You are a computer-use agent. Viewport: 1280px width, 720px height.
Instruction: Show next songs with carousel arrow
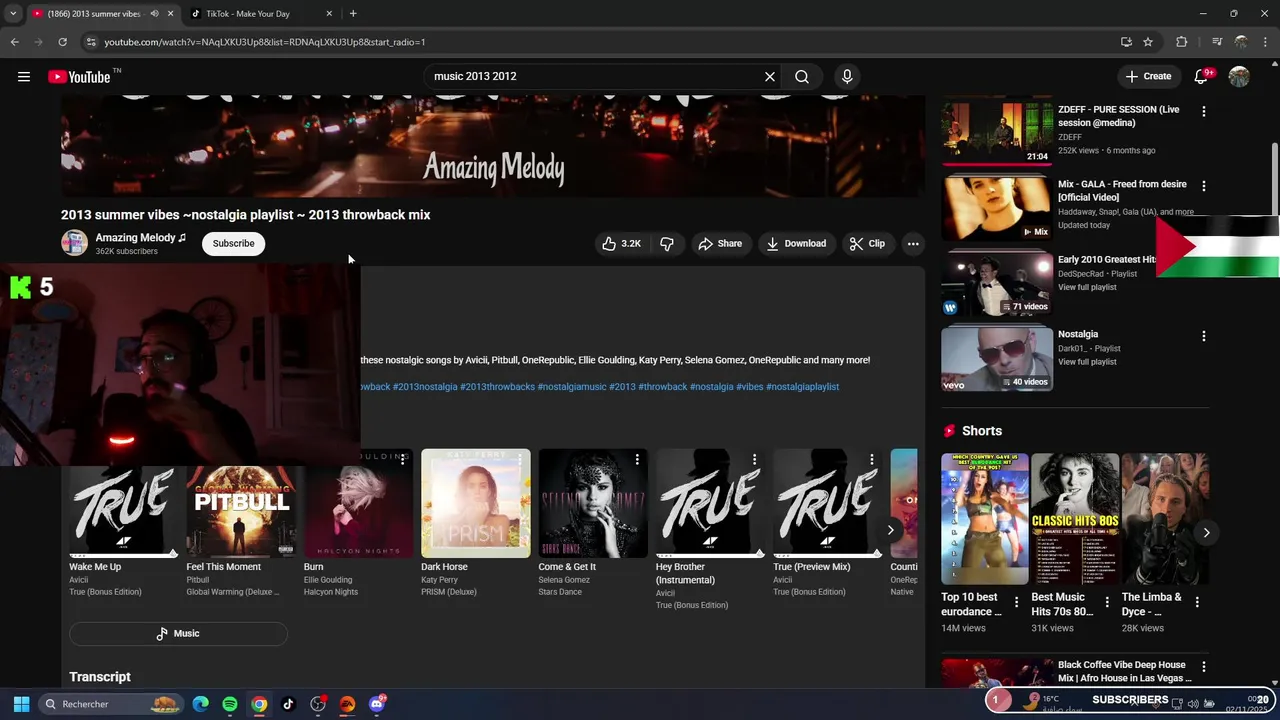[x=890, y=530]
